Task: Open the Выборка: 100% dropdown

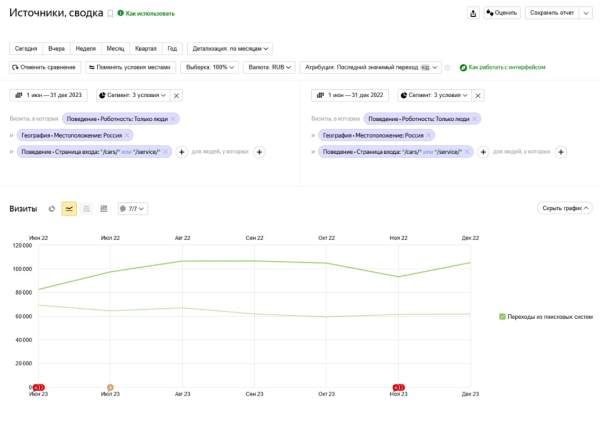Action: (x=211, y=67)
